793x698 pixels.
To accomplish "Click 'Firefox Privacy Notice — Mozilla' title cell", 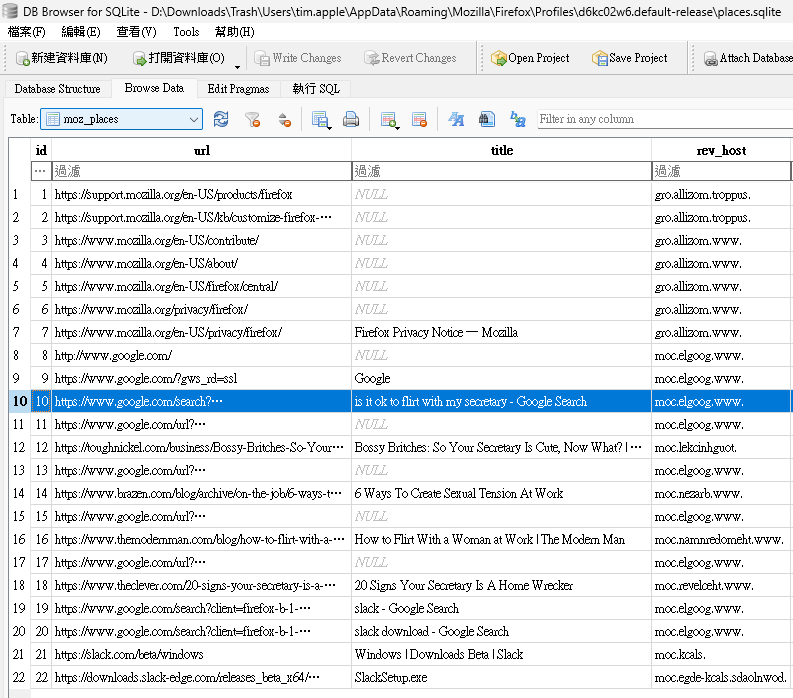I will pyautogui.click(x=501, y=332).
